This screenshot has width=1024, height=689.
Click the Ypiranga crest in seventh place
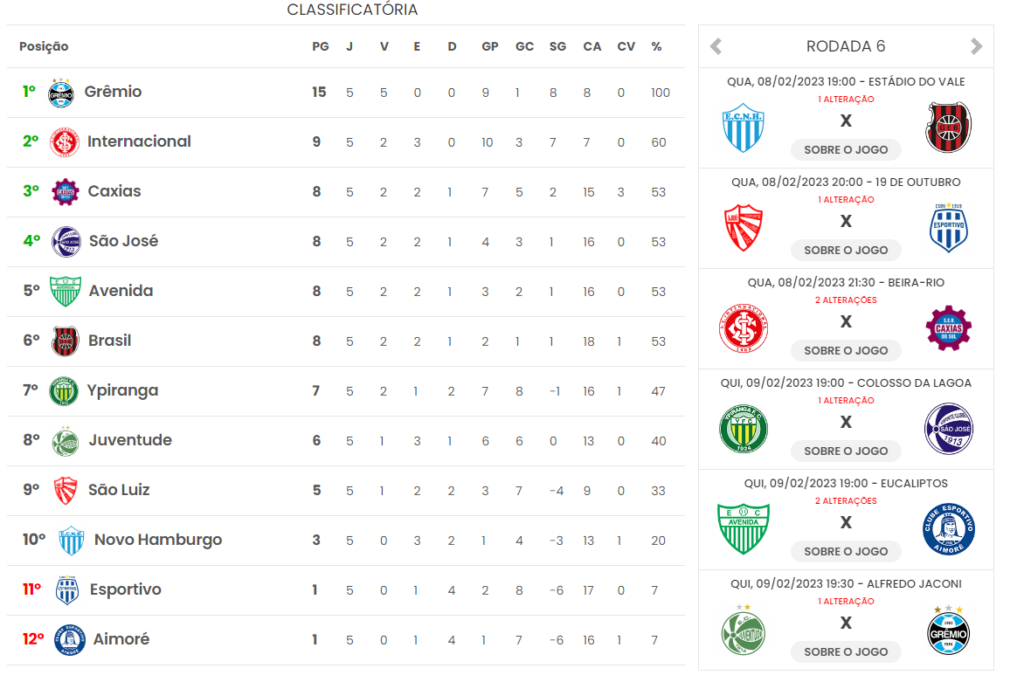pos(63,391)
